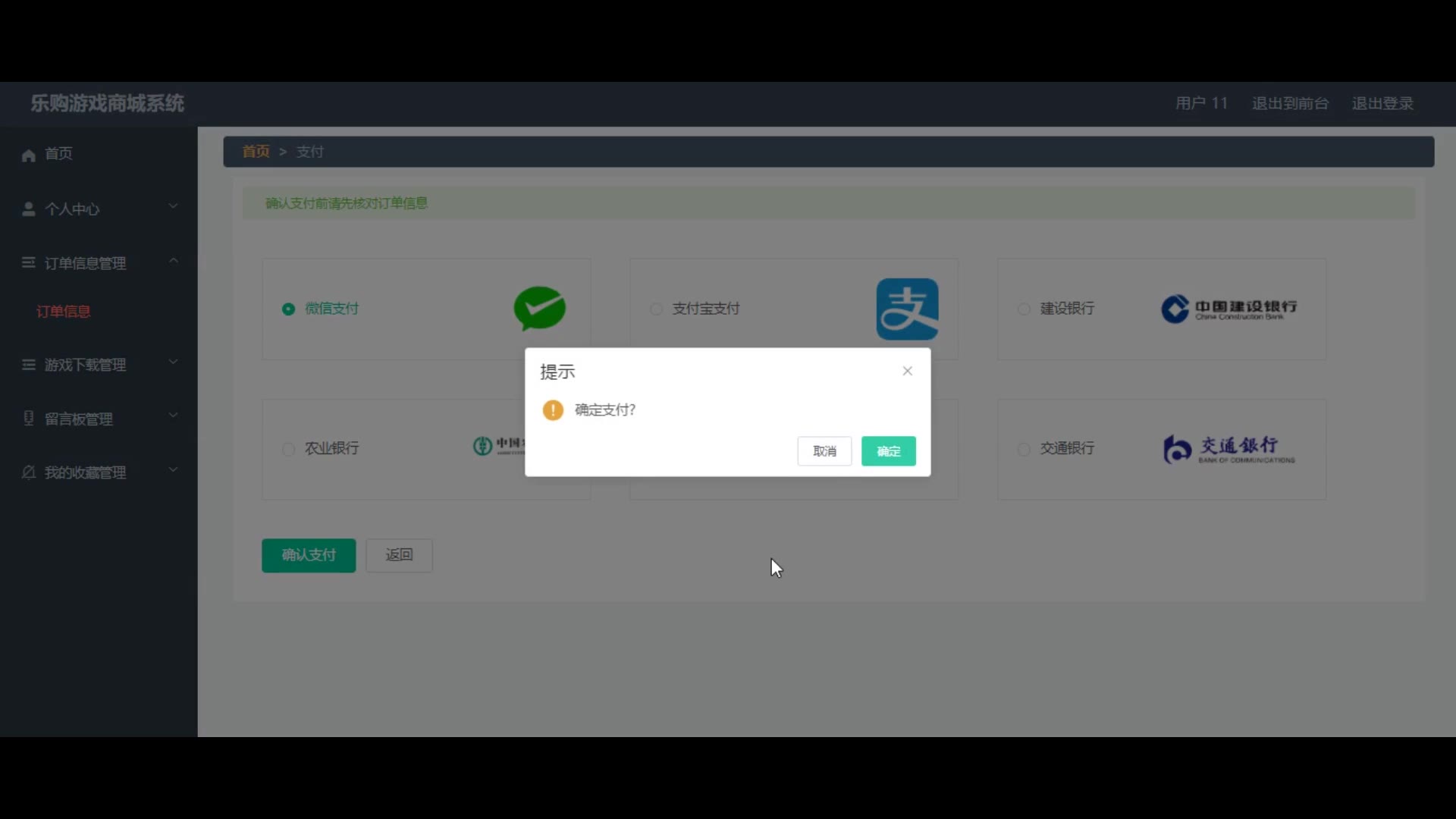Open 游戏下载管理 menu item

(x=99, y=365)
